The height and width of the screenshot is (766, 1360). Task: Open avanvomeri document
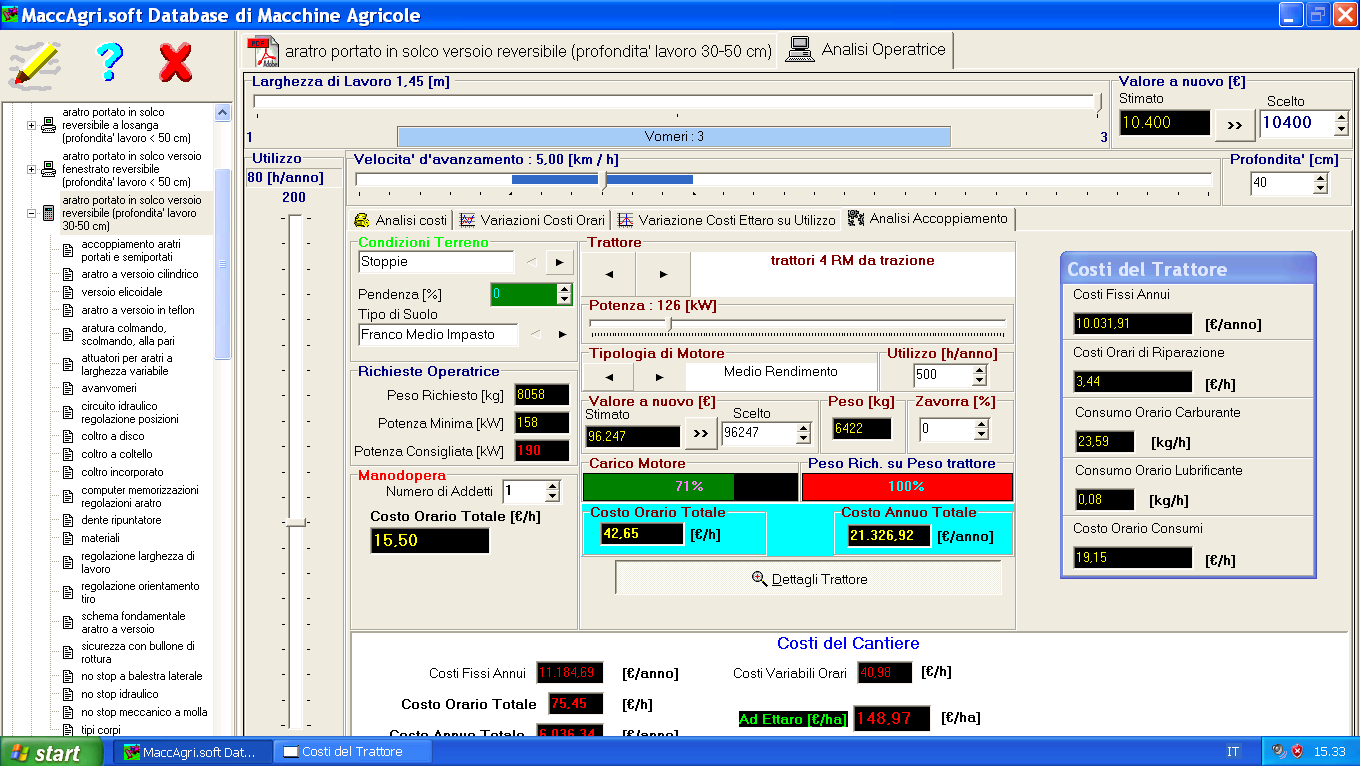[x=108, y=388]
